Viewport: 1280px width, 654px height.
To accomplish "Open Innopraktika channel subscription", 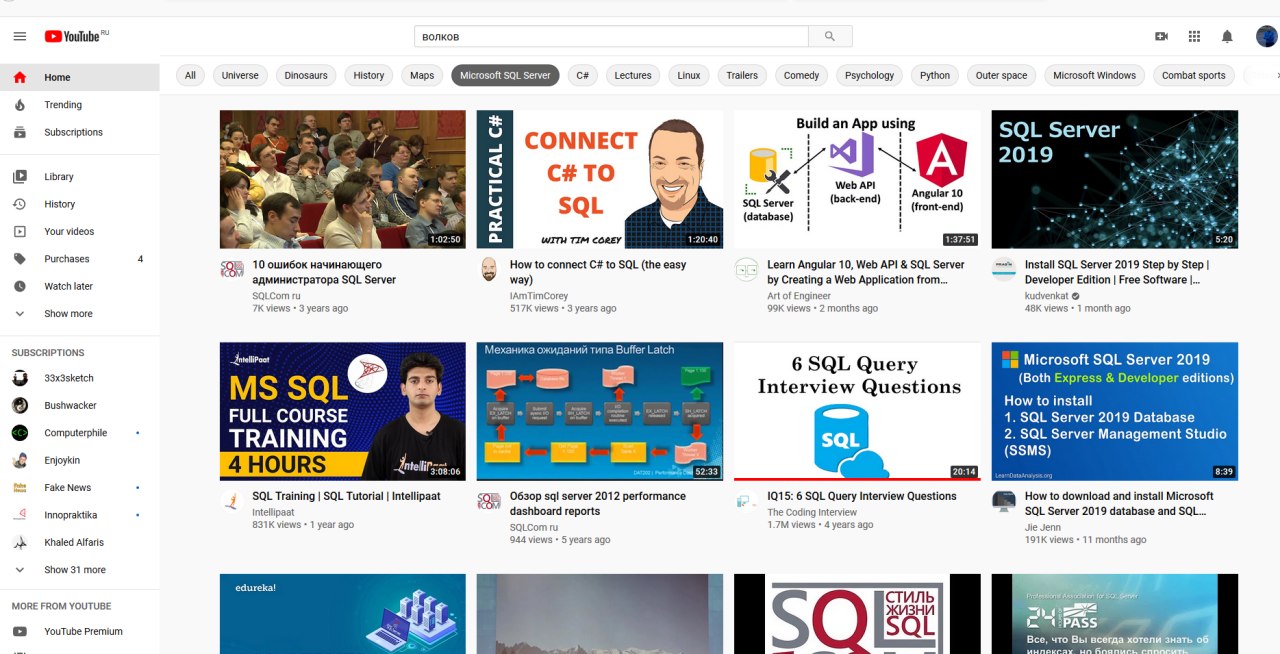I will [80, 514].
